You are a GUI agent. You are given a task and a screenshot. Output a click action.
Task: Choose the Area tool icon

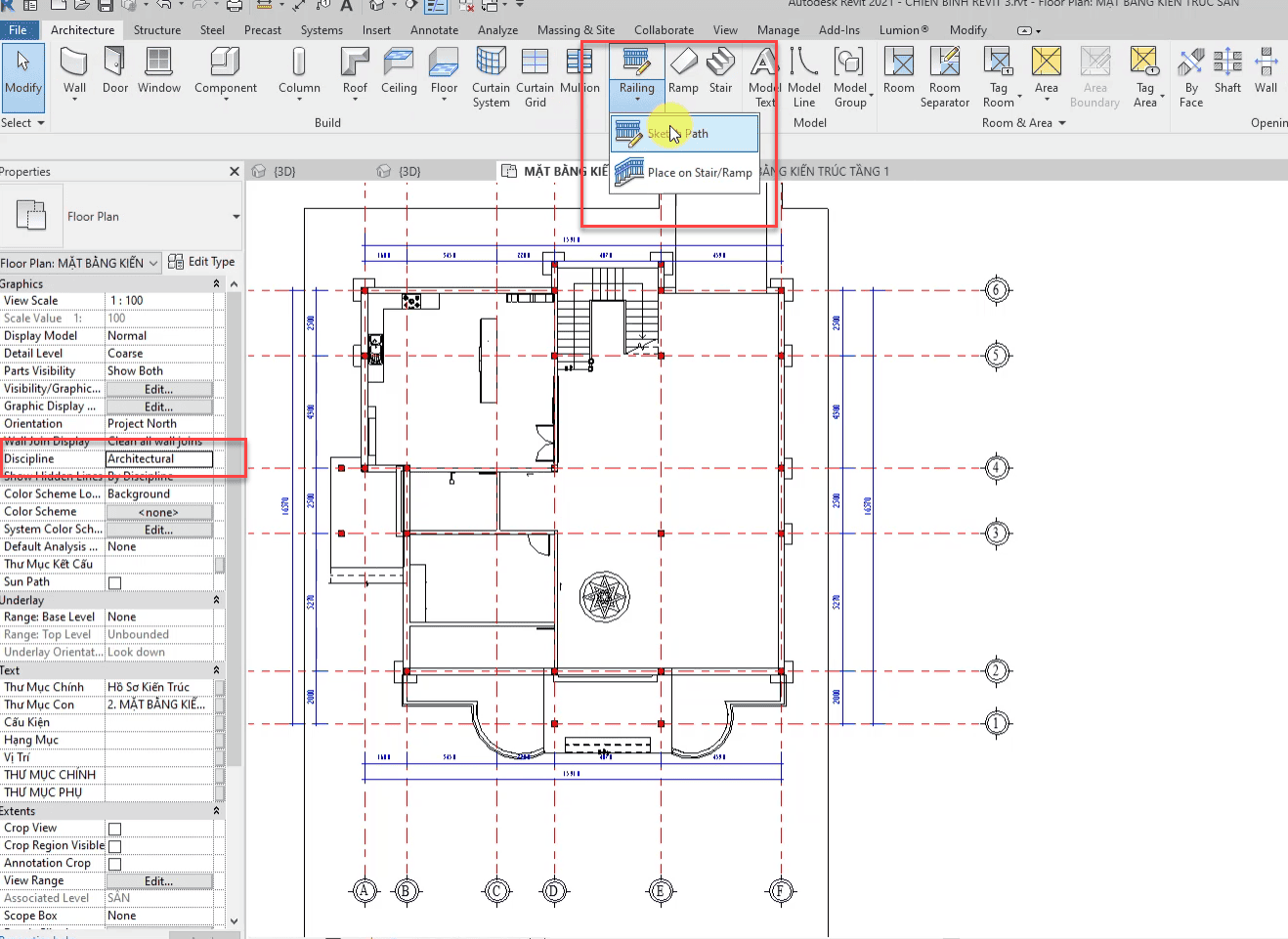click(1047, 63)
